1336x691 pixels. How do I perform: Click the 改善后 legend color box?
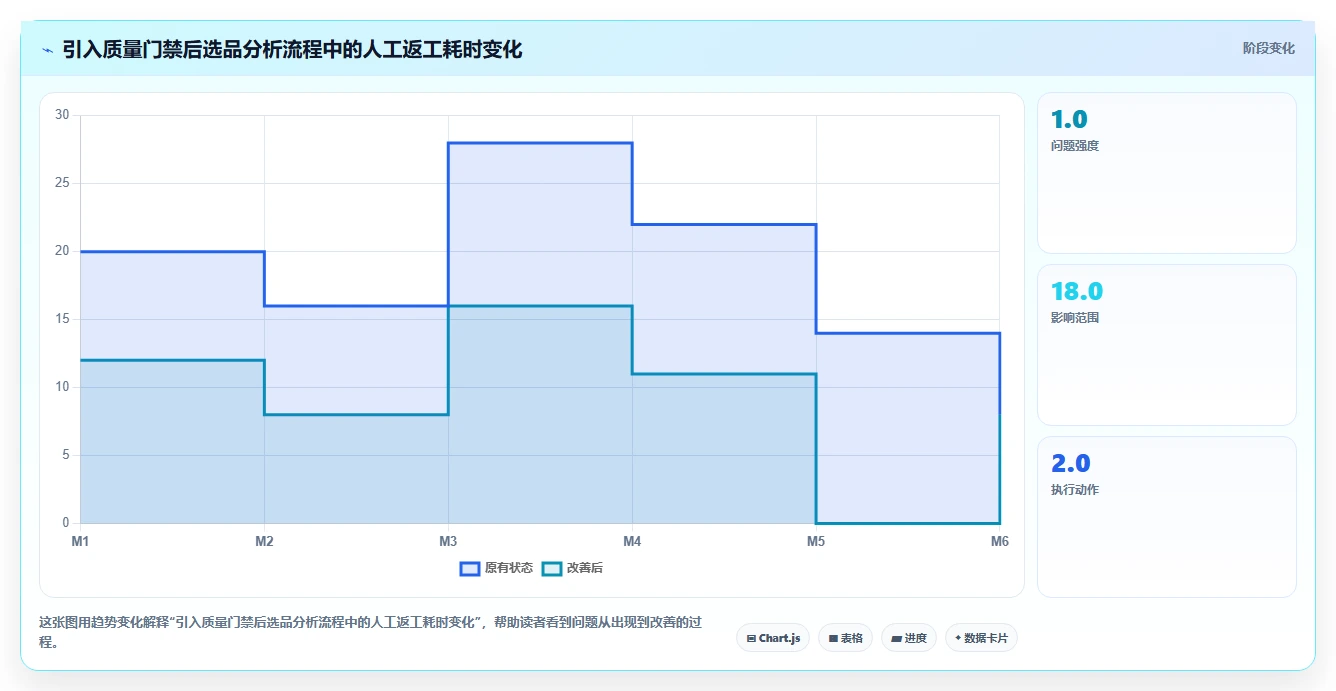click(552, 568)
